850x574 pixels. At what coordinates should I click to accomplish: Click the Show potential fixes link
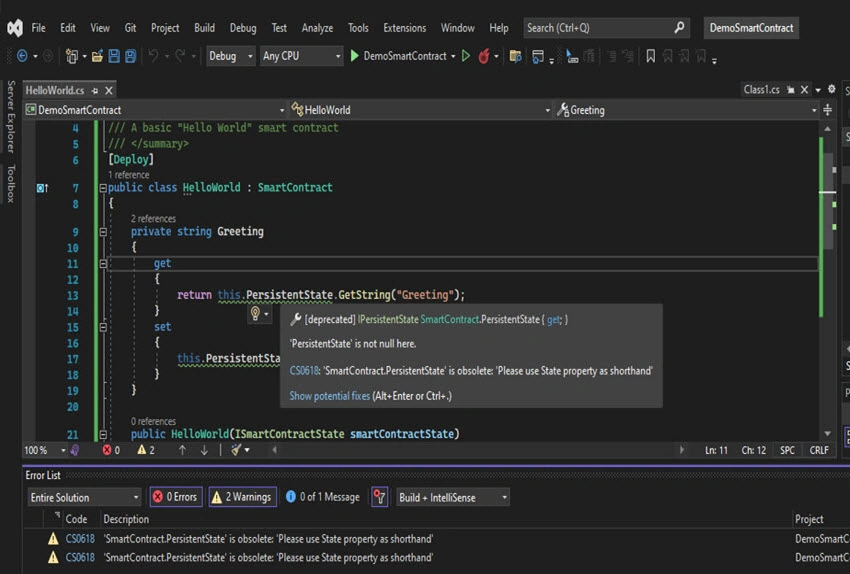pyautogui.click(x=330, y=396)
